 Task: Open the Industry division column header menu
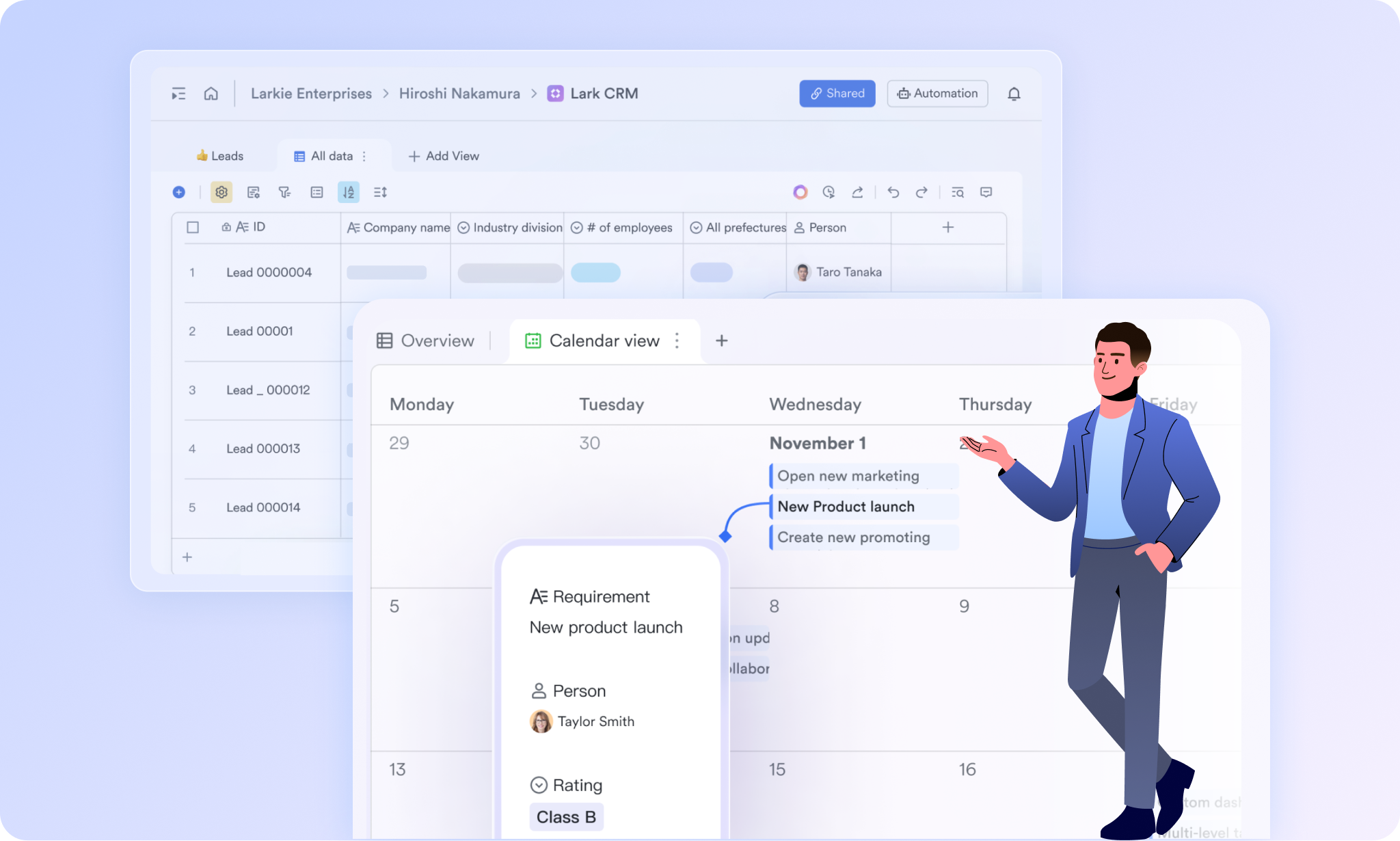[x=510, y=228]
